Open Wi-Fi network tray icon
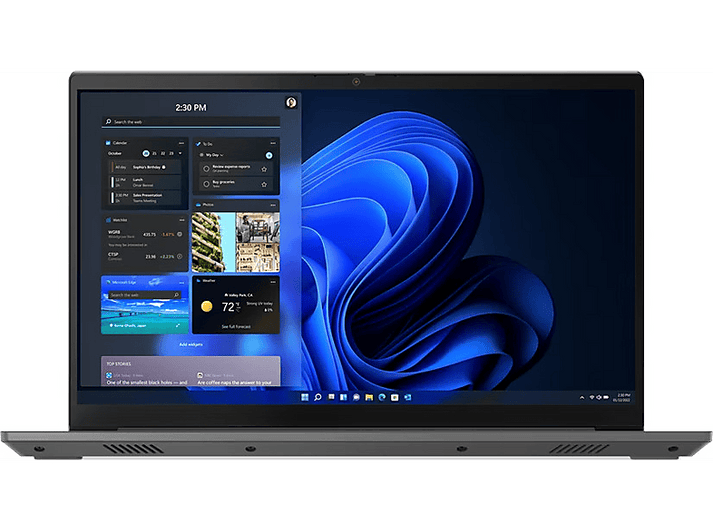This screenshot has width=713, height=532. [x=592, y=397]
